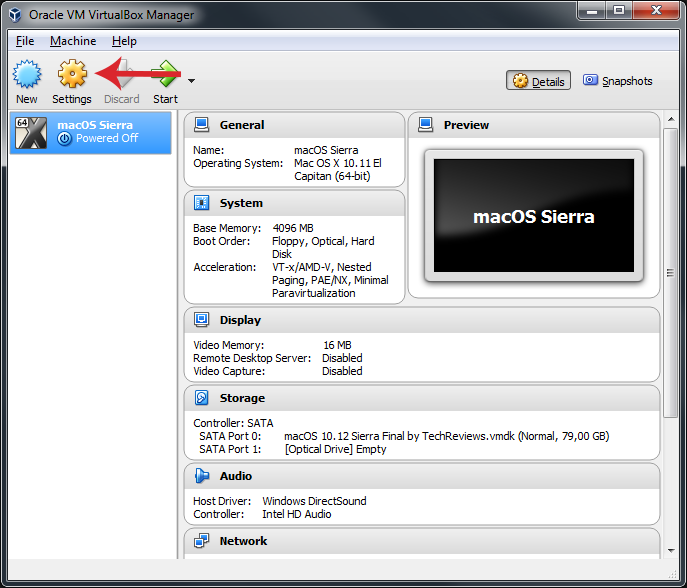Open the Display section header
The image size is (687, 588).
click(422, 320)
